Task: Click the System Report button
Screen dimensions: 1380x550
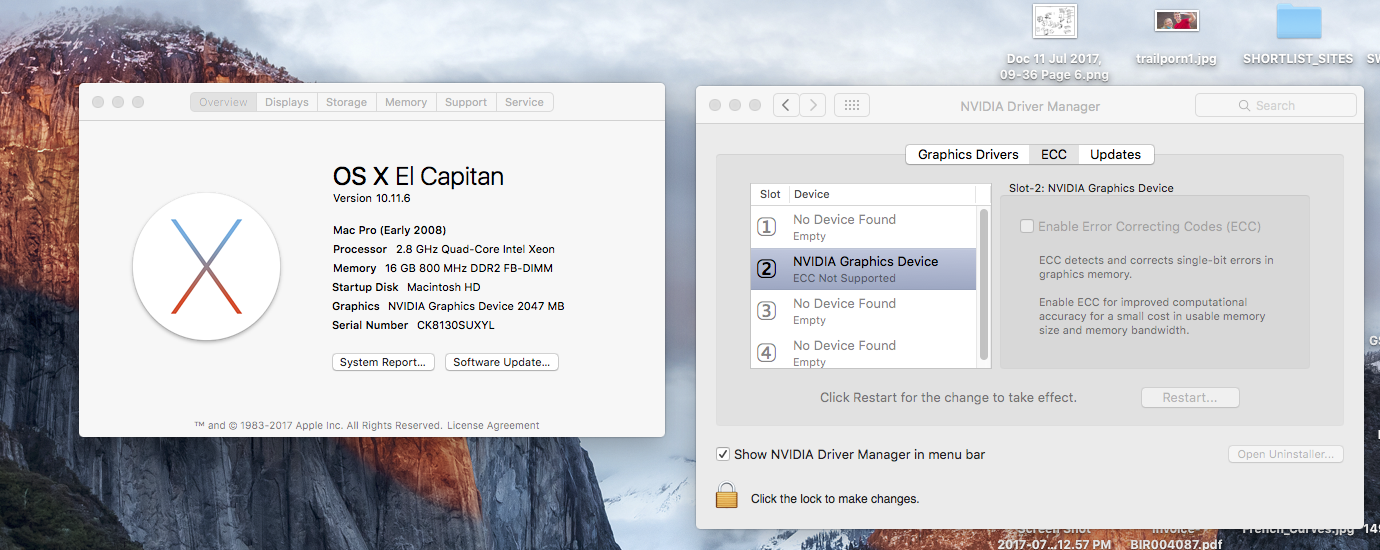Action: pyautogui.click(x=383, y=362)
